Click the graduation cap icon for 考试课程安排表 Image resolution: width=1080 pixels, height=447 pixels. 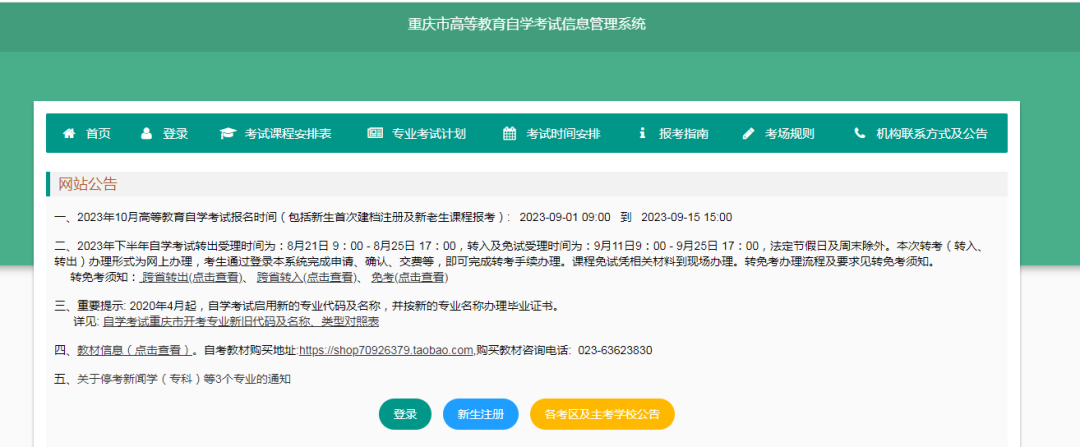pyautogui.click(x=227, y=134)
